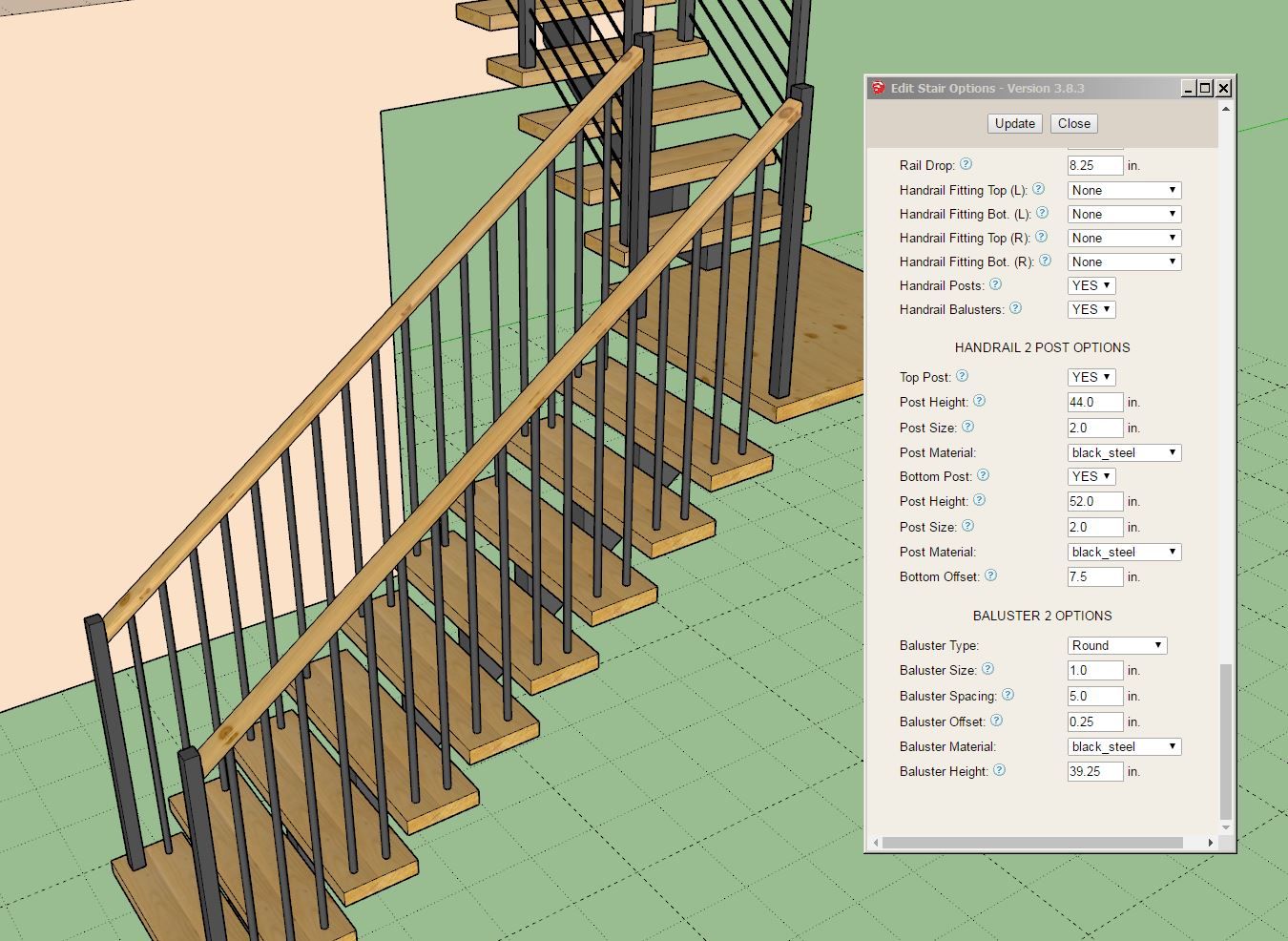Viewport: 1288px width, 941px height.
Task: Click the Rail Drop input field
Action: (1095, 165)
